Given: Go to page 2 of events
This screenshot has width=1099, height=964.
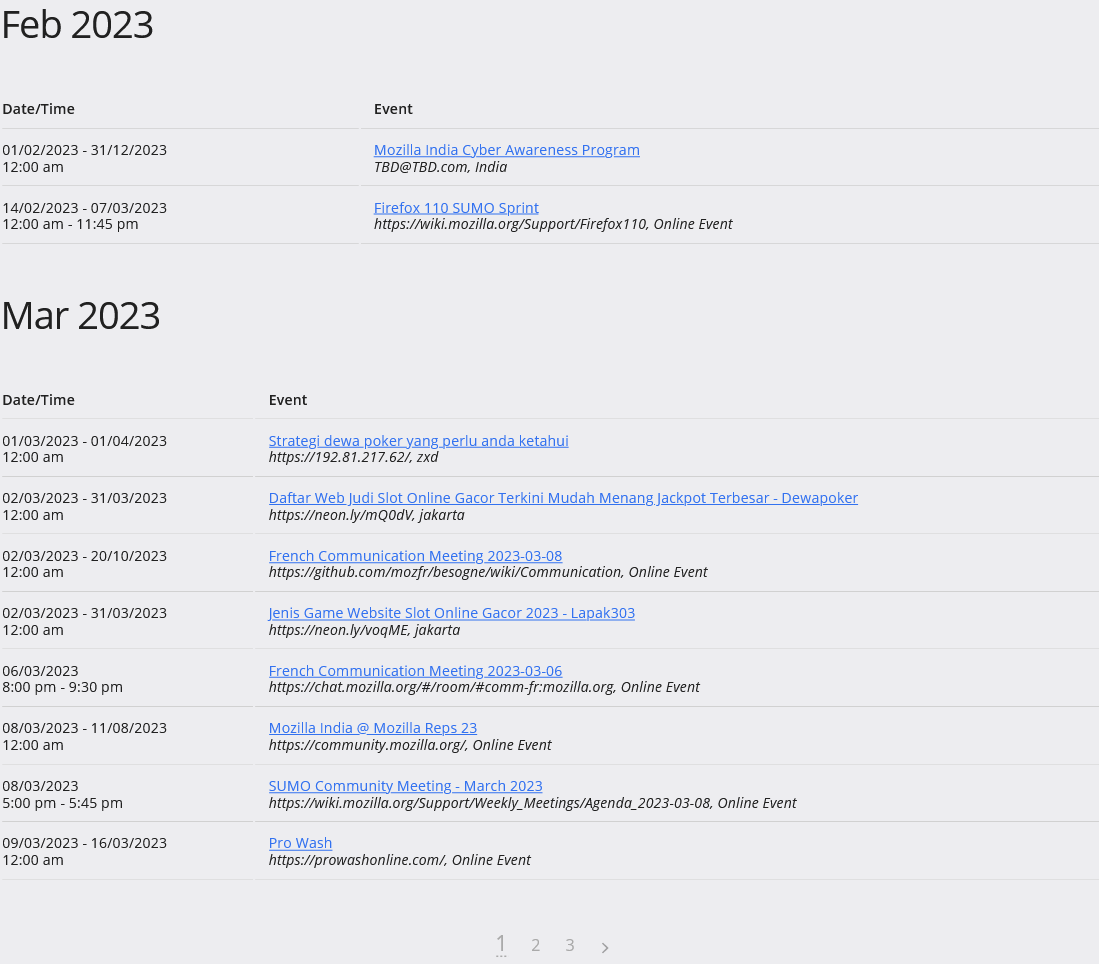Looking at the screenshot, I should click(535, 946).
